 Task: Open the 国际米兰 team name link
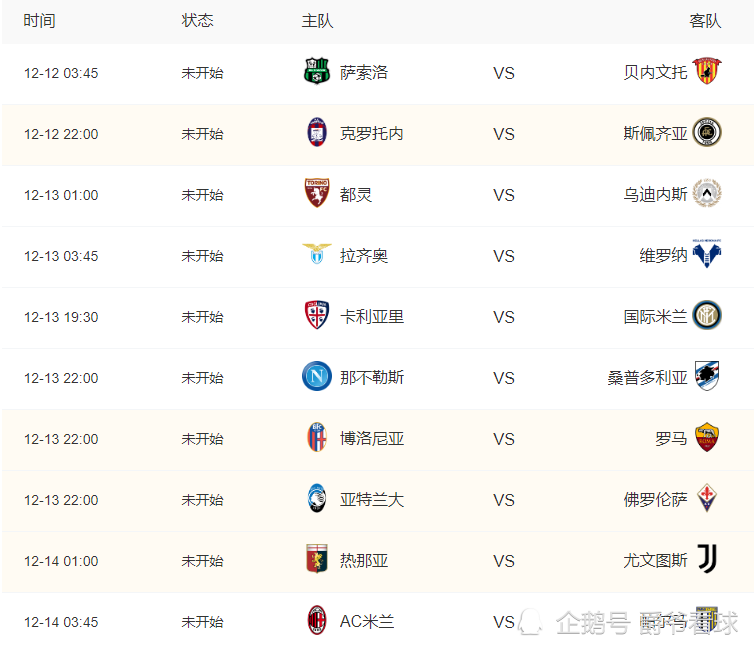pos(655,317)
